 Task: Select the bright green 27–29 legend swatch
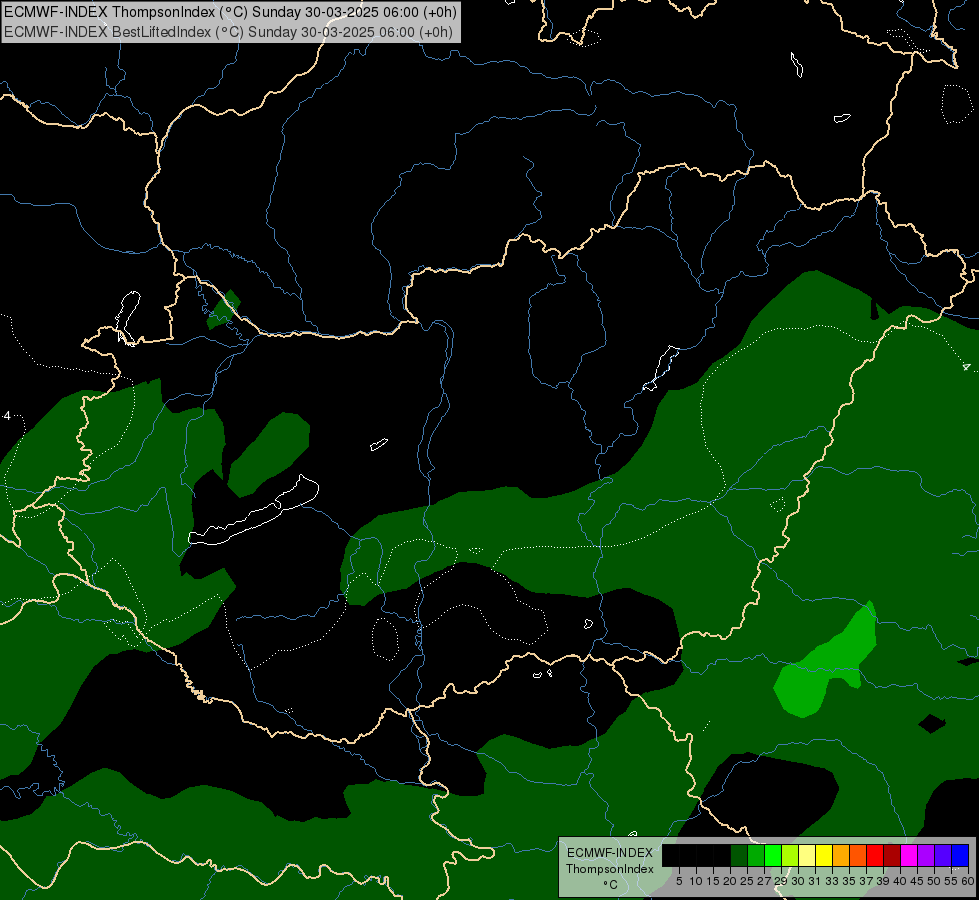click(773, 856)
